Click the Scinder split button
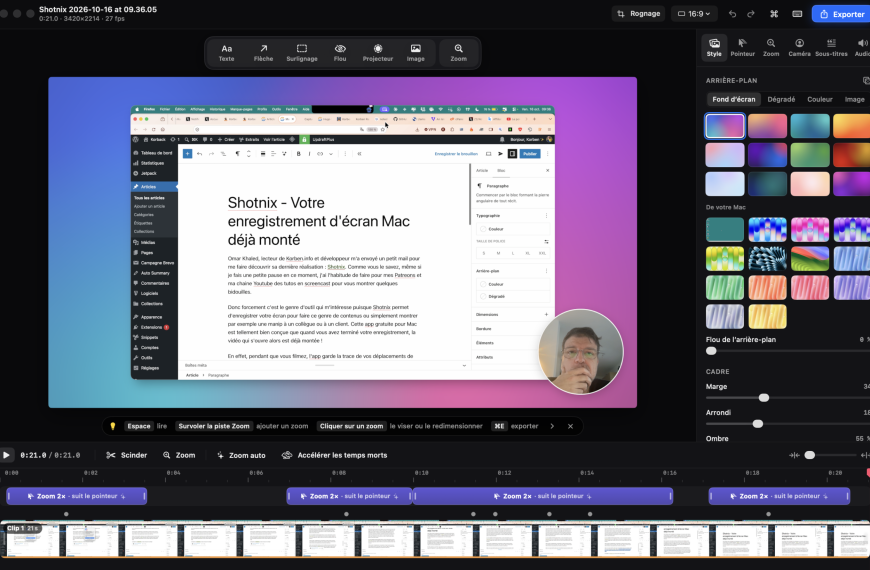This screenshot has height=570, width=870. 127,455
